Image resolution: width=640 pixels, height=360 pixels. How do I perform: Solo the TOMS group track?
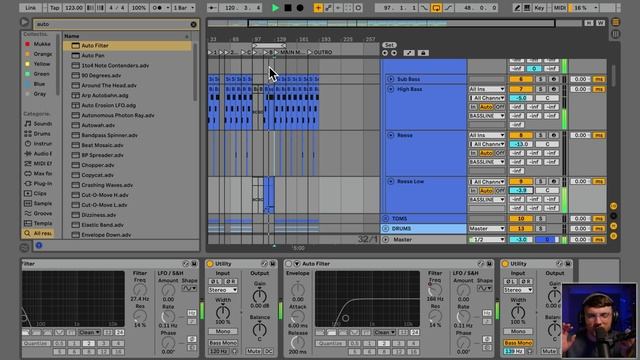540,219
